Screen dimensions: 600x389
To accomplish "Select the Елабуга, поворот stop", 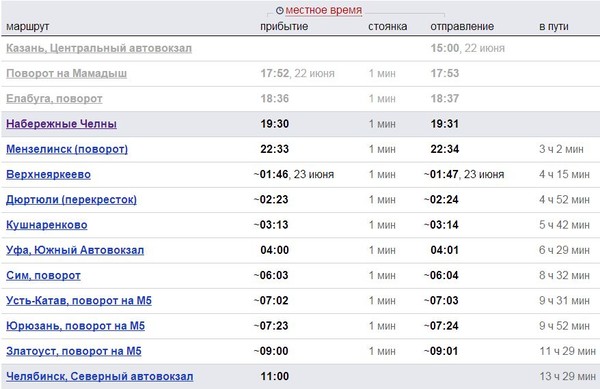I will 54,99.
